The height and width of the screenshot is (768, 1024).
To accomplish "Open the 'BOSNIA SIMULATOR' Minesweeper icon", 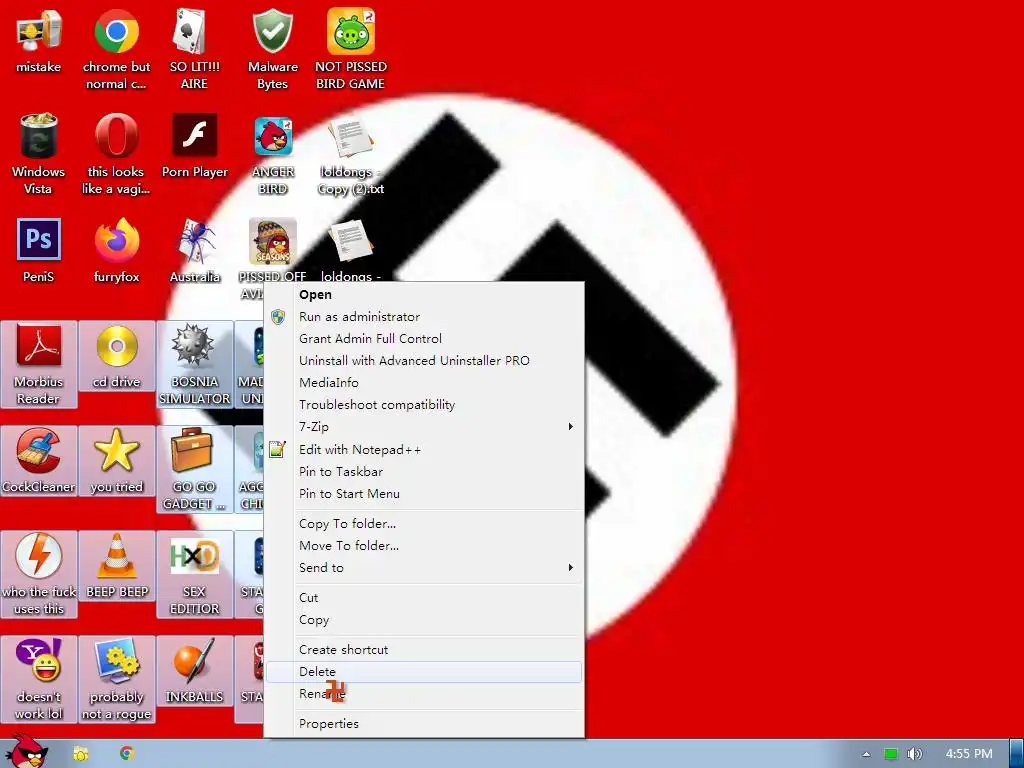I will [195, 364].
